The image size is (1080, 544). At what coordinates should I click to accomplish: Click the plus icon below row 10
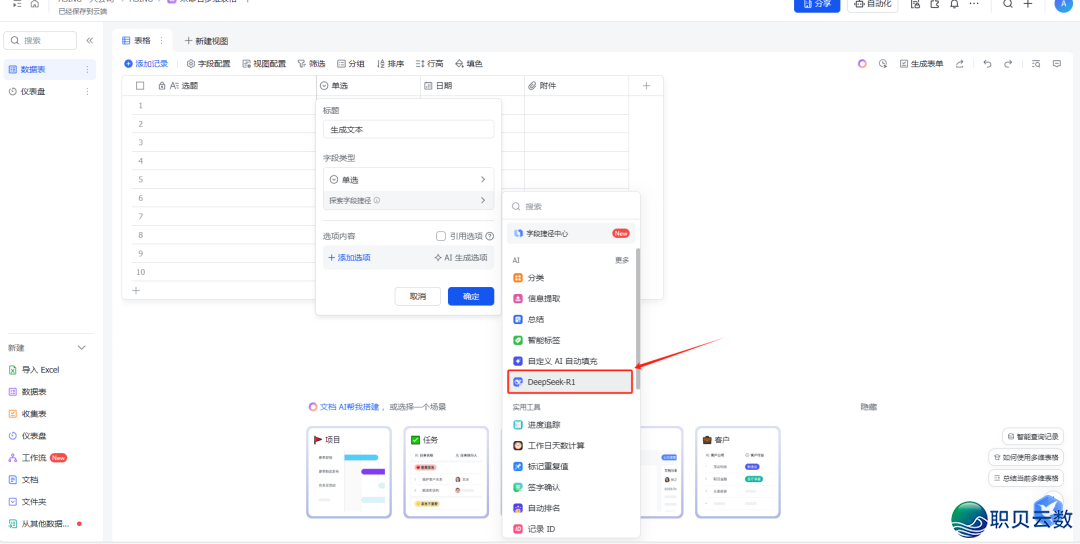[x=136, y=291]
